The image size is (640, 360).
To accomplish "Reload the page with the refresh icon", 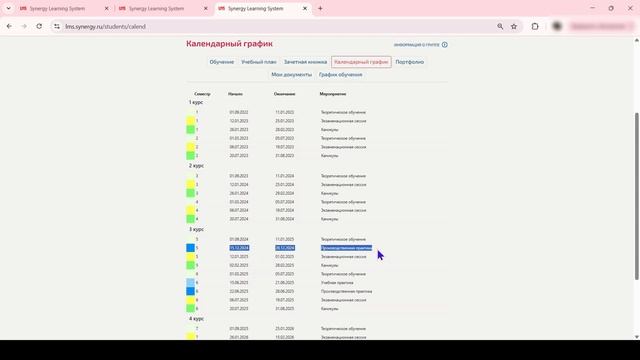I will tap(39, 26).
